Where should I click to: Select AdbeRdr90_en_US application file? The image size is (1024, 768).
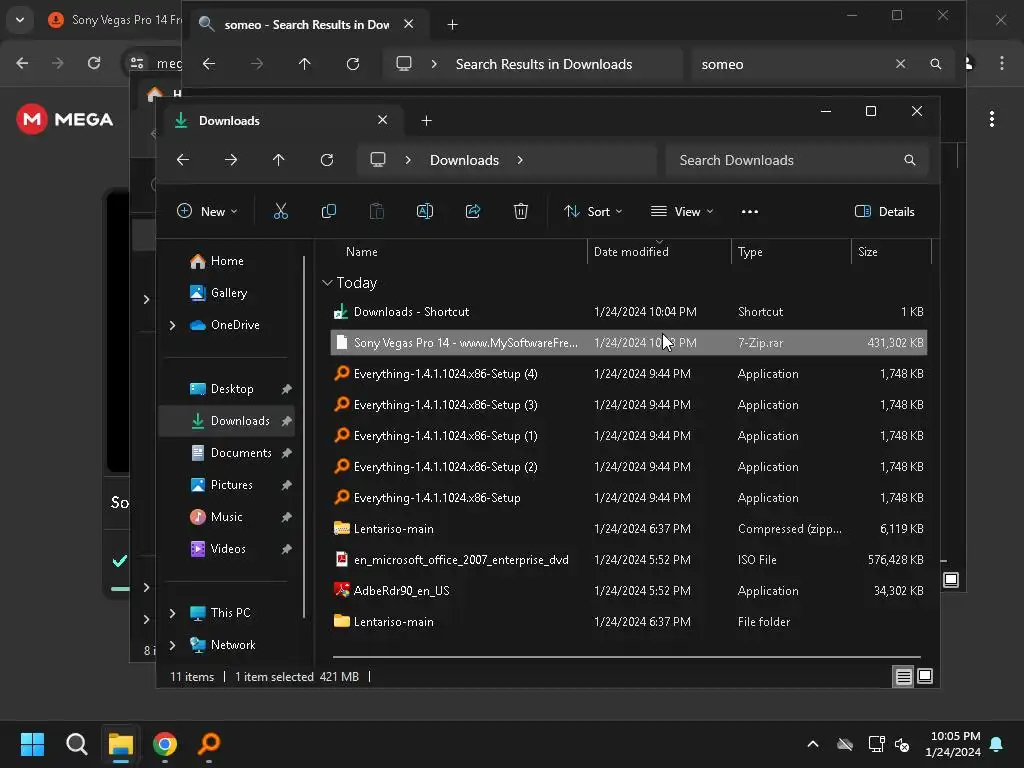629,590
